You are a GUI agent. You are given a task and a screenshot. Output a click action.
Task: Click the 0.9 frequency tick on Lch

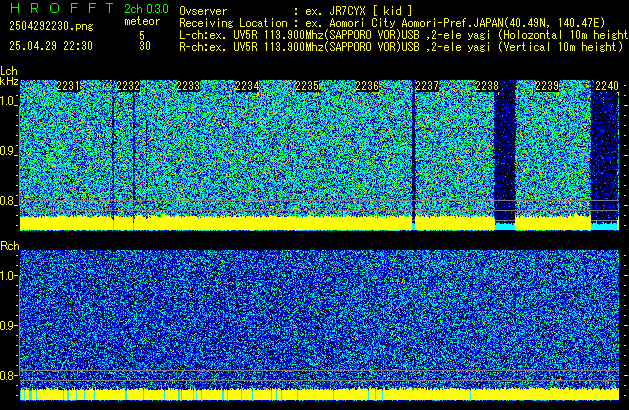pyautogui.click(x=8, y=151)
